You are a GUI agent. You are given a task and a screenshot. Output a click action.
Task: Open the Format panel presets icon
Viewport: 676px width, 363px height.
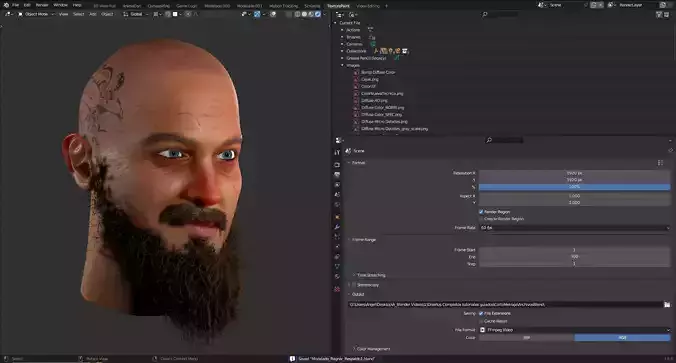tap(660, 163)
